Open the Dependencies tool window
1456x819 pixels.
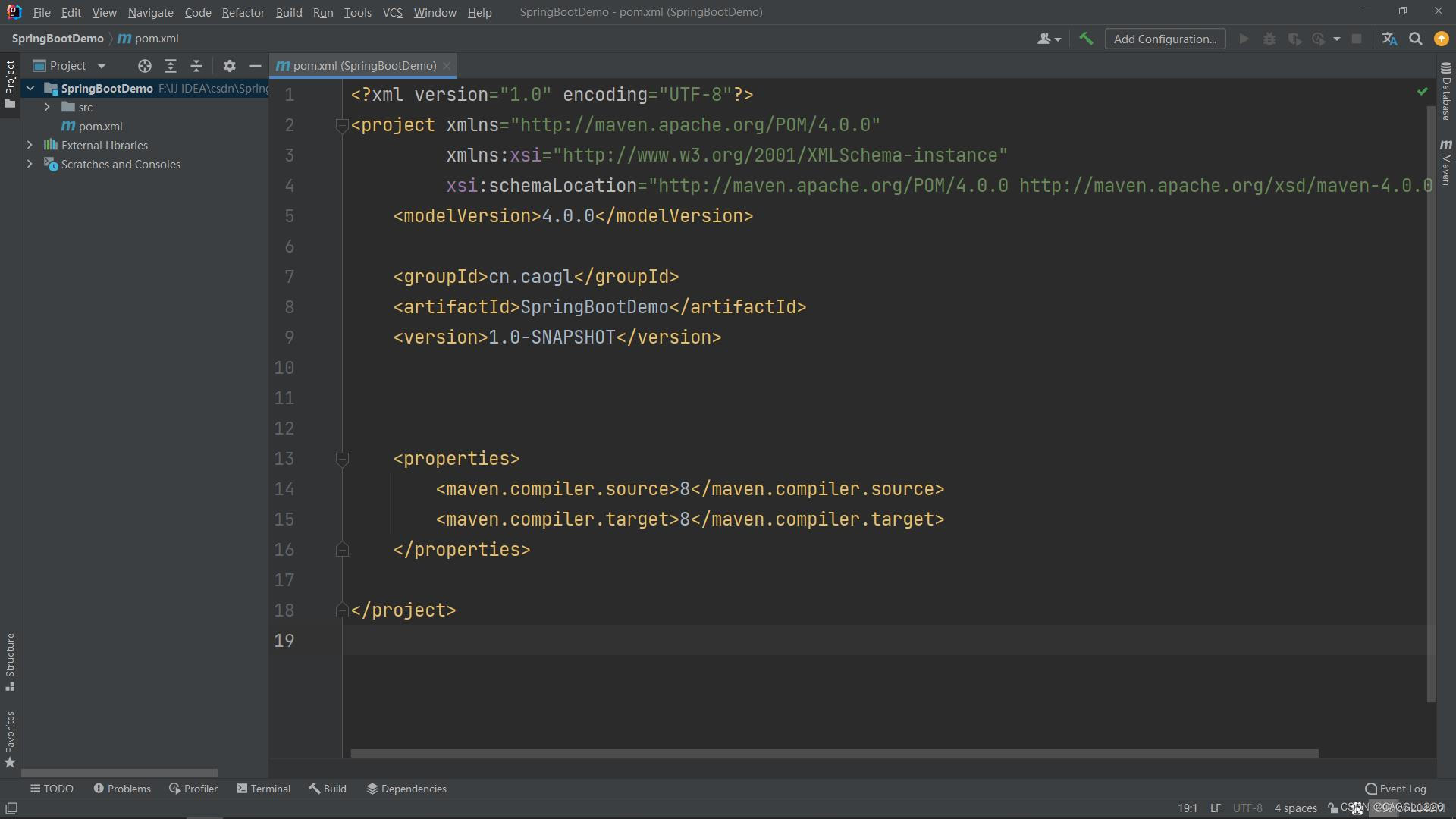[x=406, y=789]
